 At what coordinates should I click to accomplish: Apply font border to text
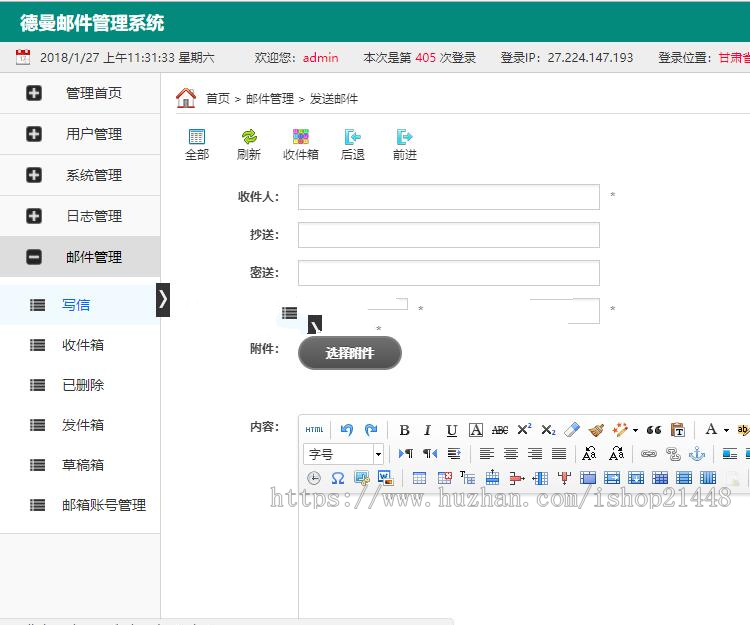476,430
